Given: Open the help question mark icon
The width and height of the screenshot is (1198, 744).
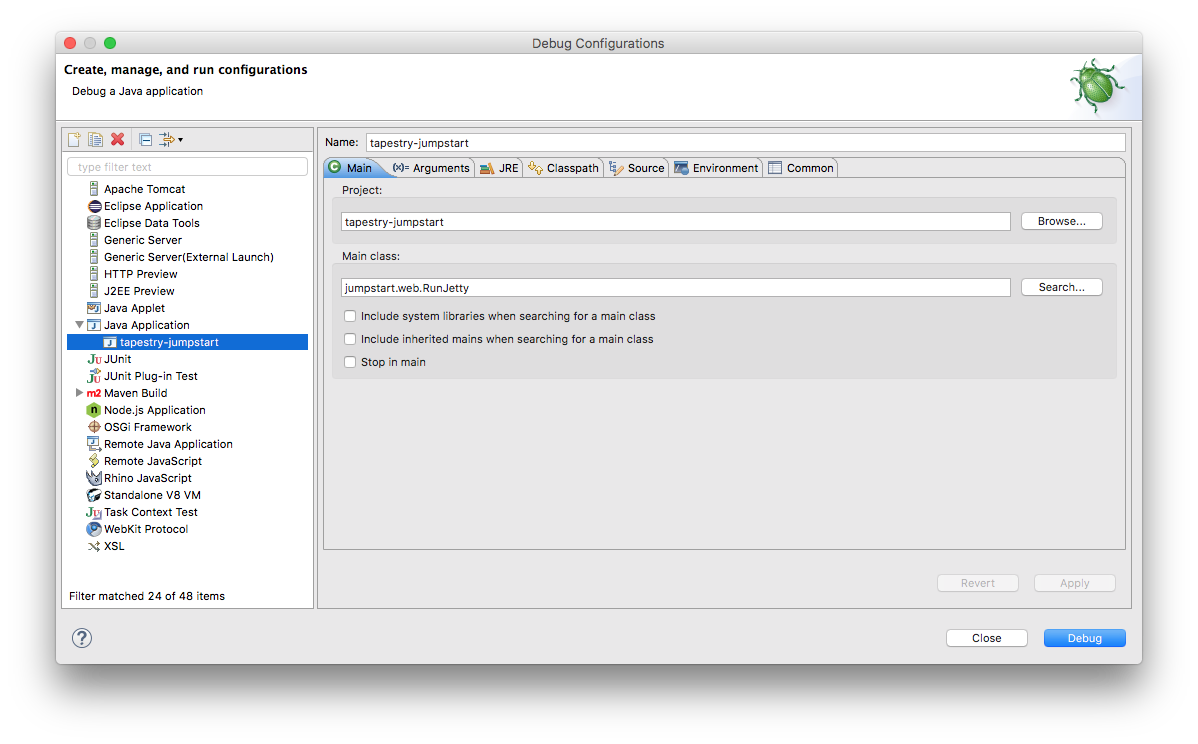Looking at the screenshot, I should [82, 638].
